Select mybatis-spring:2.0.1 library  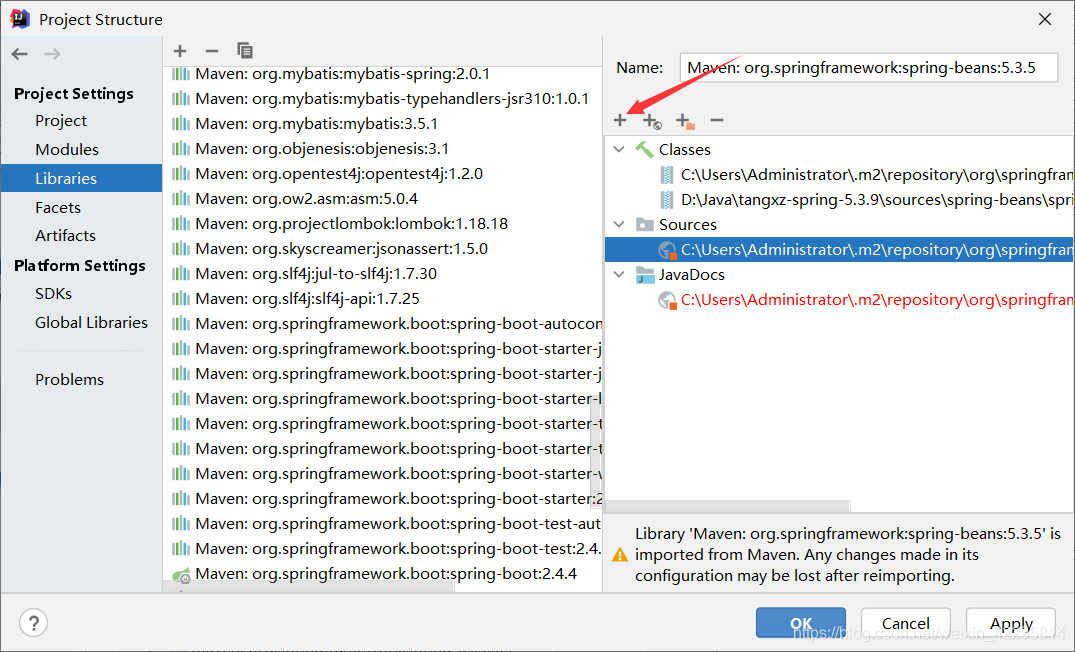tap(383, 73)
